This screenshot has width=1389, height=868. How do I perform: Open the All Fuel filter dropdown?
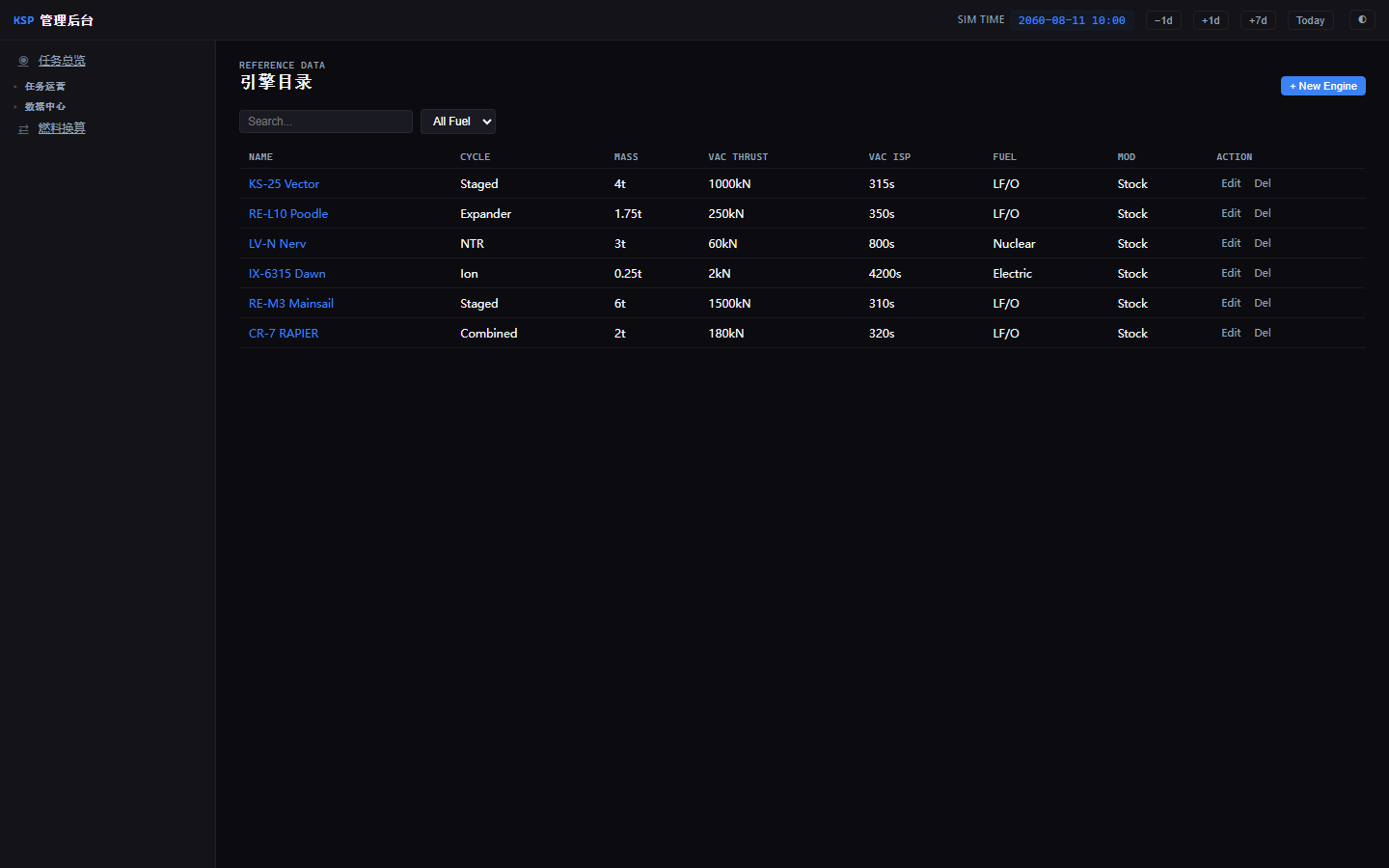point(458,122)
